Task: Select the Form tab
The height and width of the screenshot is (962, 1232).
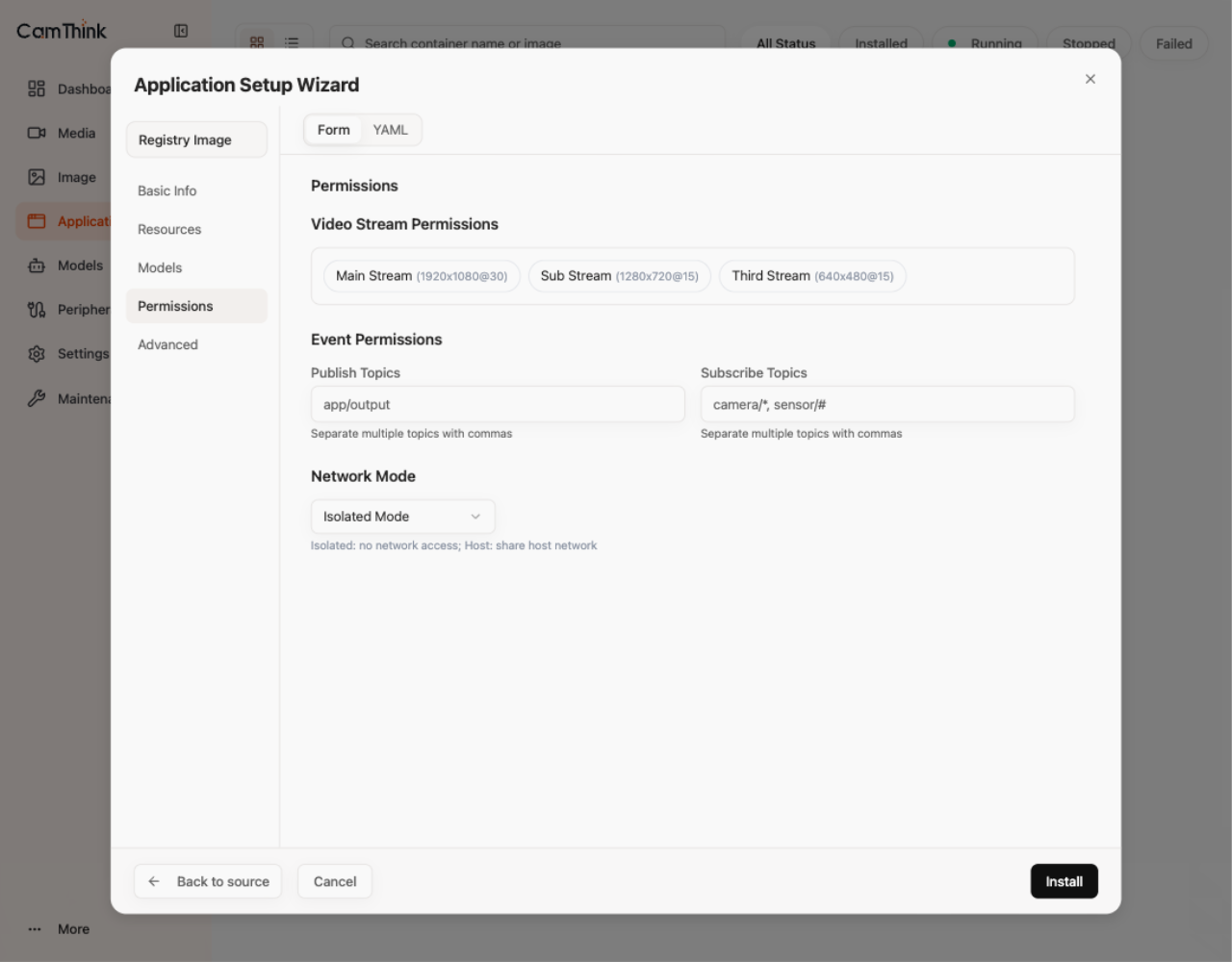Action: [x=334, y=130]
